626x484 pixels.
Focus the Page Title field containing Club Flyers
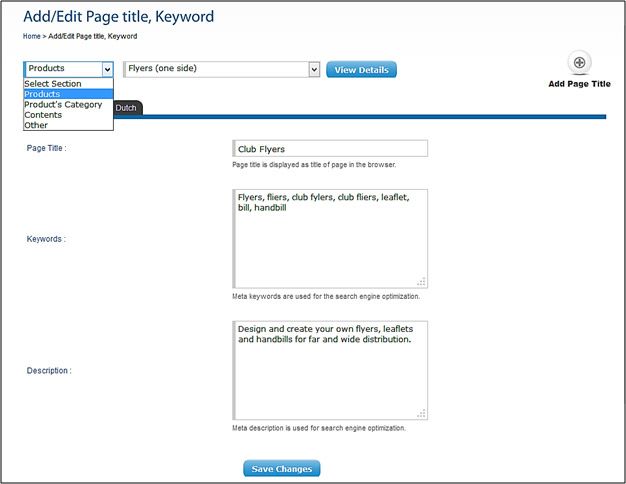point(330,148)
